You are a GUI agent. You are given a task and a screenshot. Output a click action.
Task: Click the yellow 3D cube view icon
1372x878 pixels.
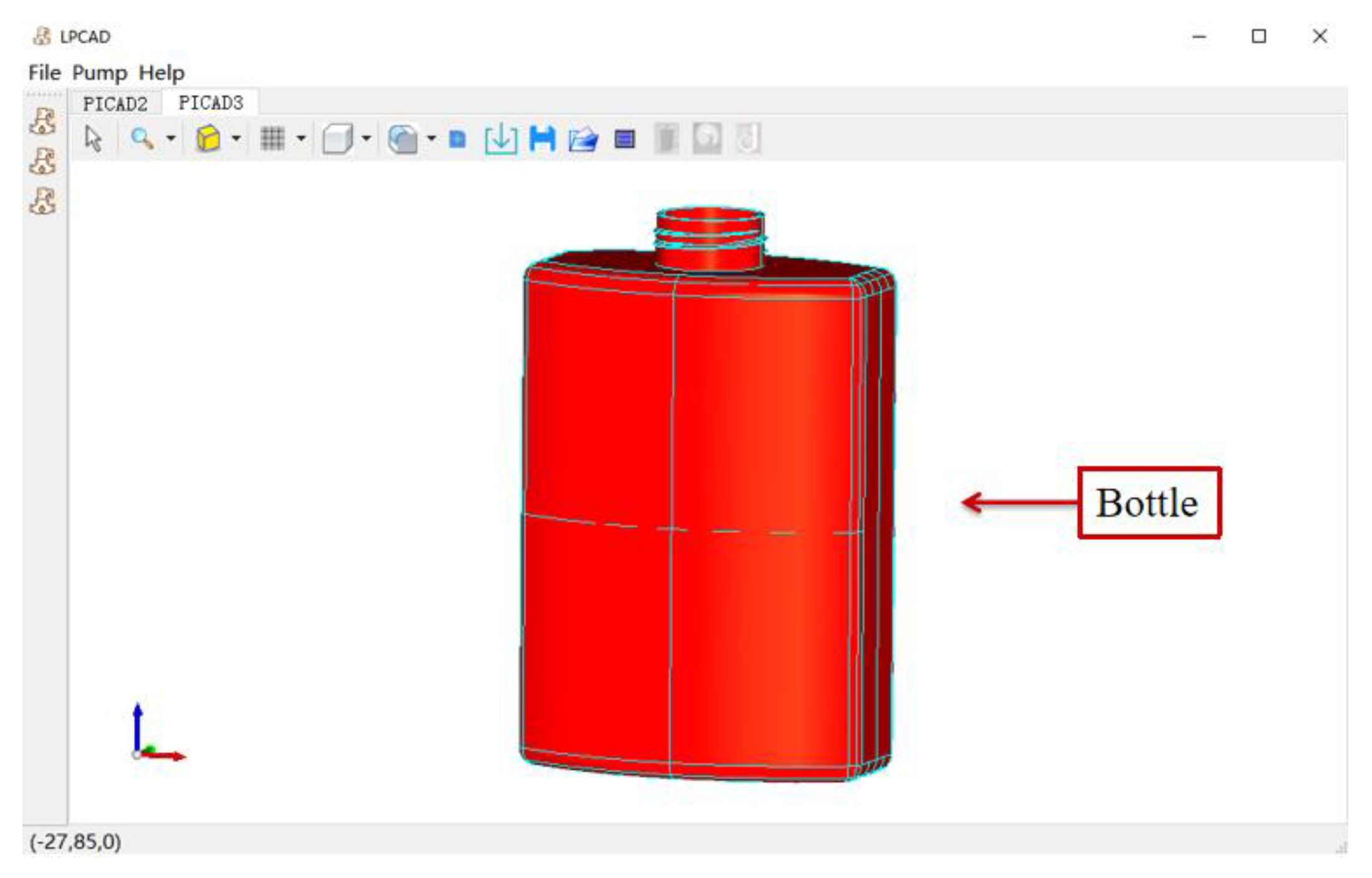point(208,138)
